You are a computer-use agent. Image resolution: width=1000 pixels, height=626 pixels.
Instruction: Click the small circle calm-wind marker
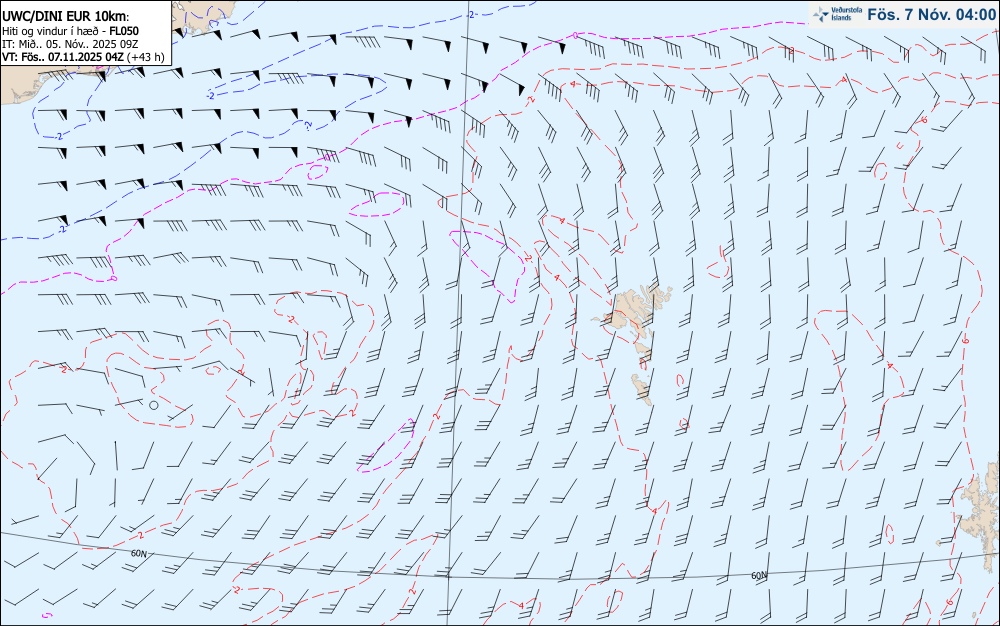(x=154, y=405)
